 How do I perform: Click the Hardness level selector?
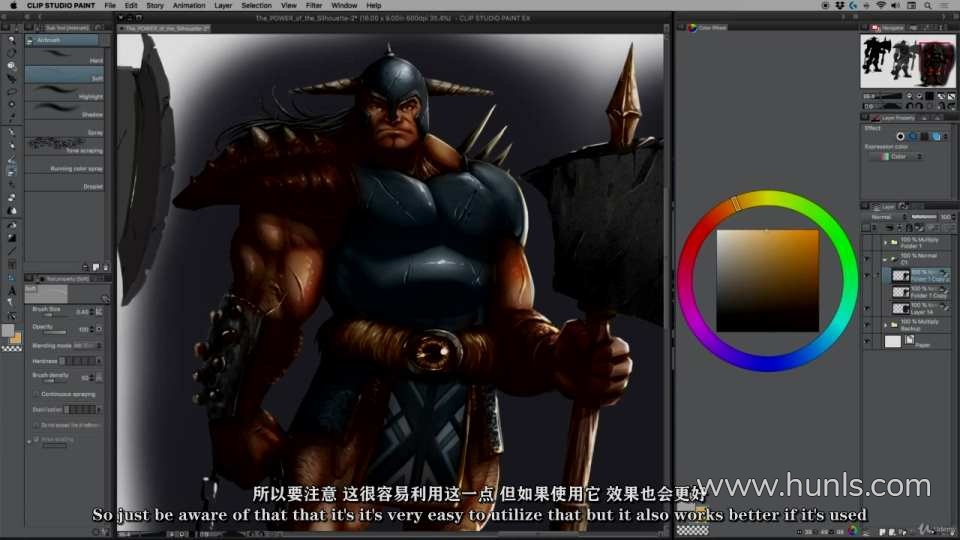click(80, 361)
